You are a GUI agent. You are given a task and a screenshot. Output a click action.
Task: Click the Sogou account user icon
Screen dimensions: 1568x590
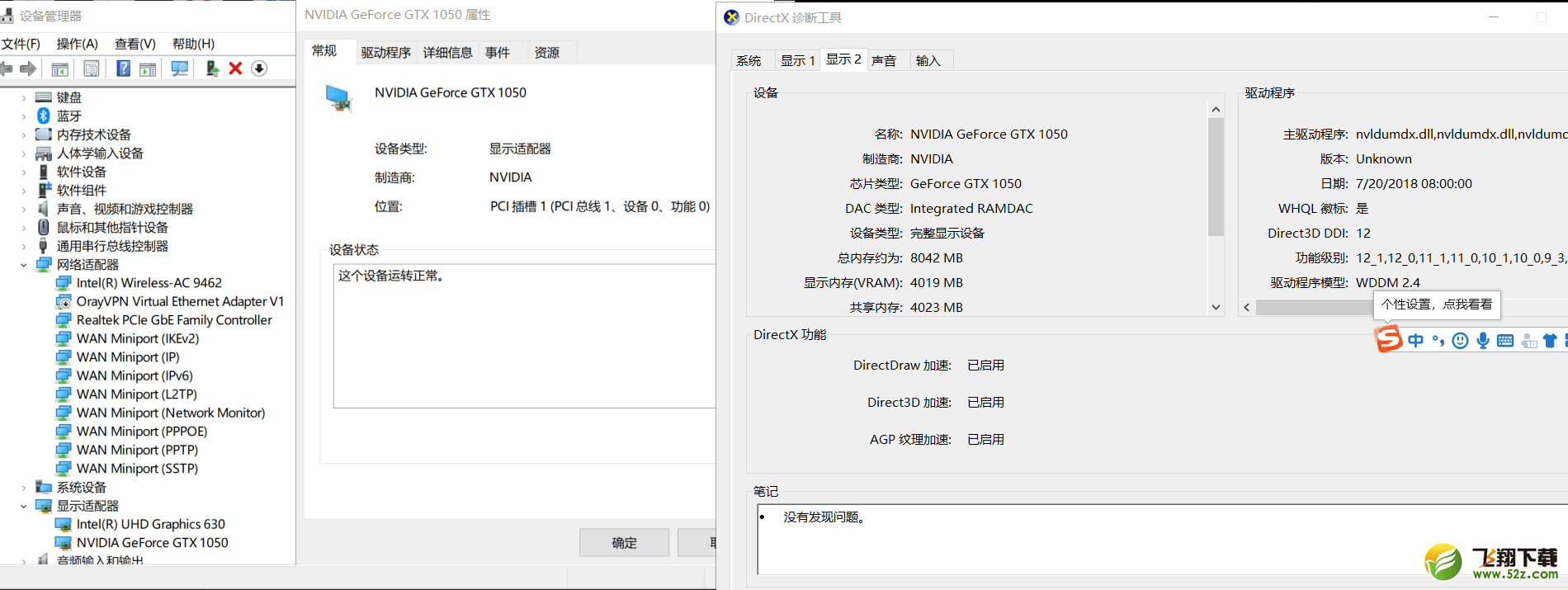click(1528, 341)
